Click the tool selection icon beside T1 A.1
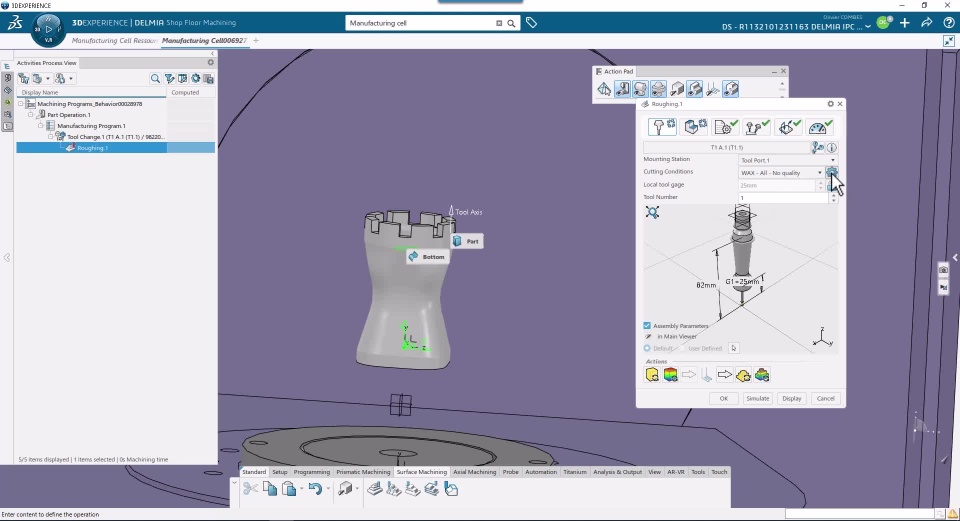960x521 pixels. [817, 148]
